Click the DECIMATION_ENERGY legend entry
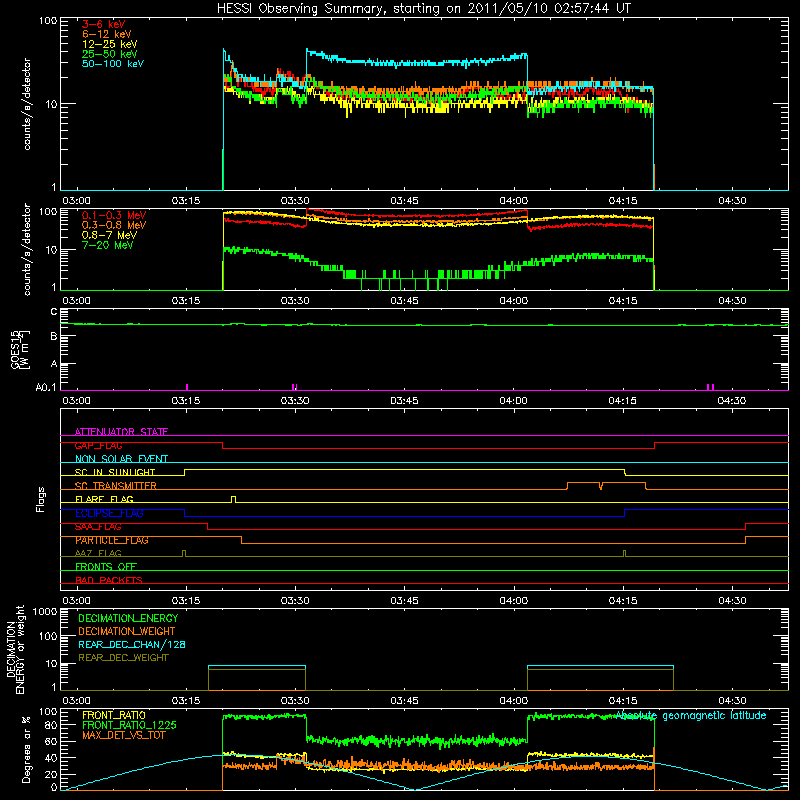800x800 pixels. [128, 618]
